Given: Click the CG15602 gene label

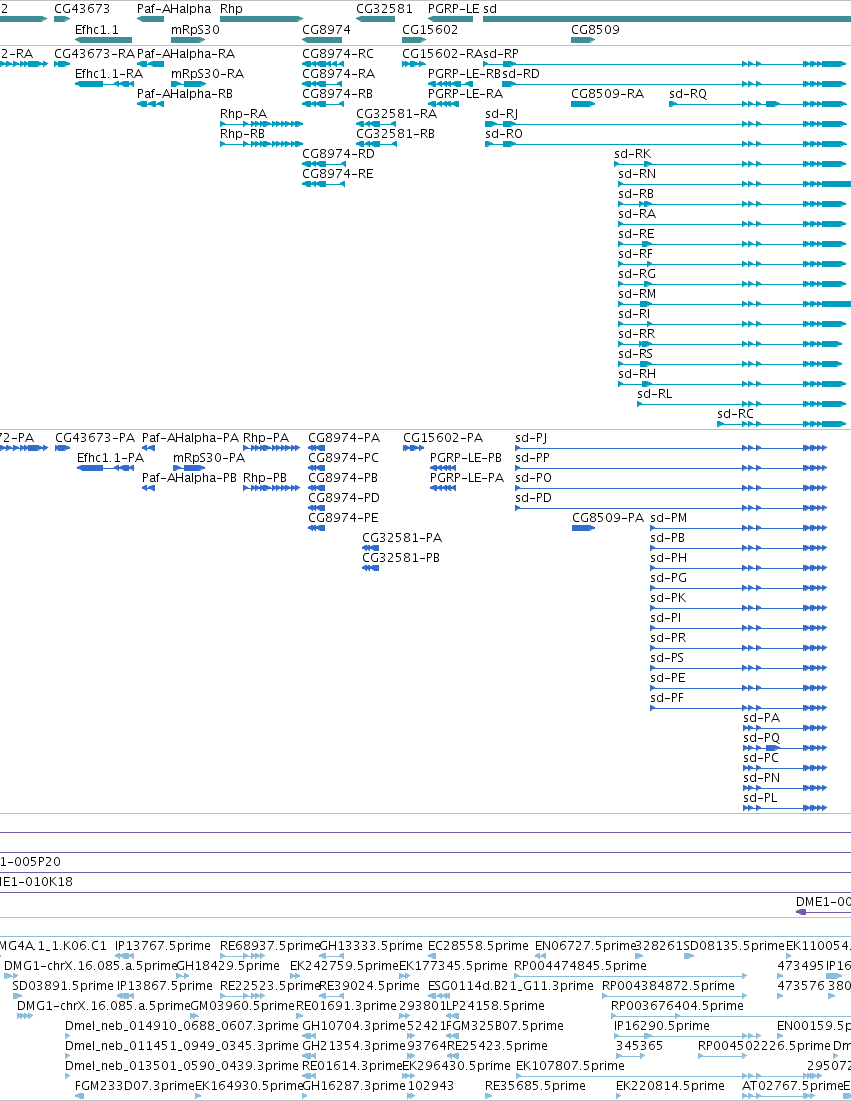Looking at the screenshot, I should click(x=430, y=30).
